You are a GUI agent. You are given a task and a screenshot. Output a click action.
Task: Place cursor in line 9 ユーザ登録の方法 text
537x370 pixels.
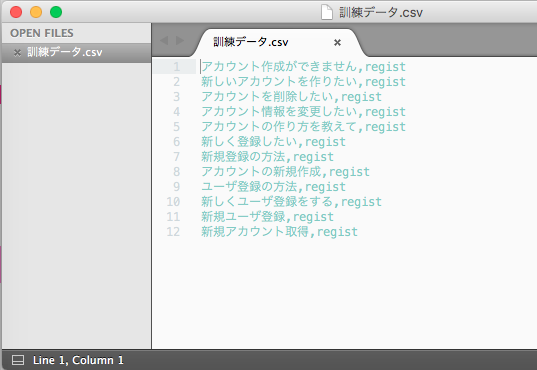[249, 187]
